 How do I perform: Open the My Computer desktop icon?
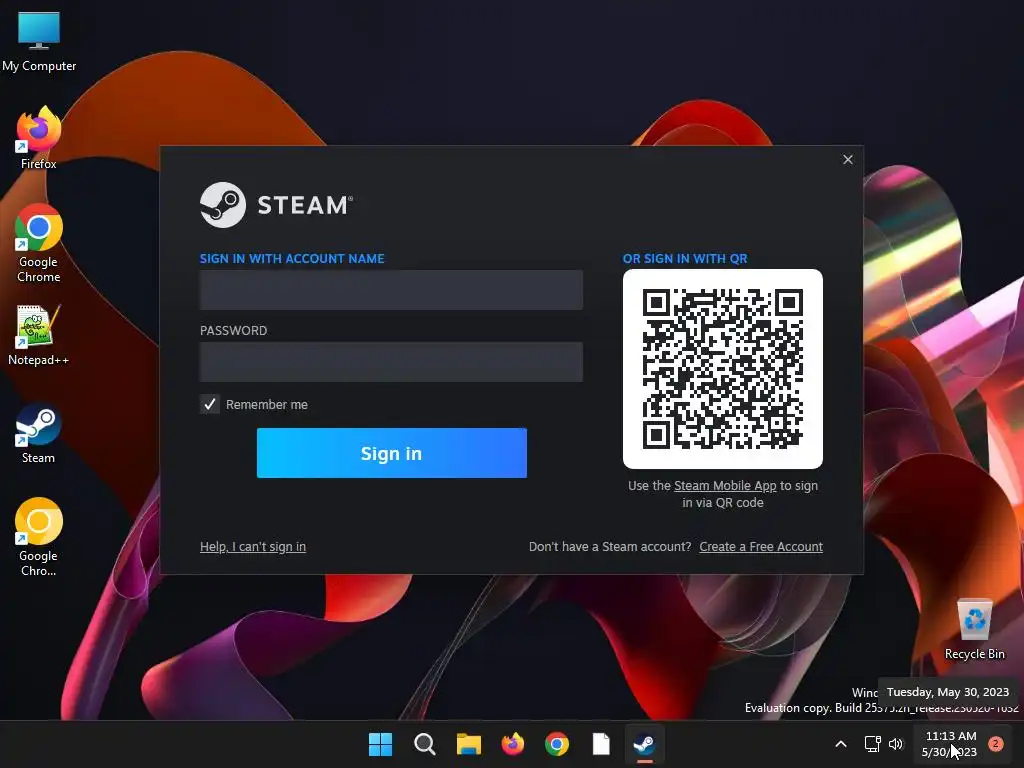(39, 40)
